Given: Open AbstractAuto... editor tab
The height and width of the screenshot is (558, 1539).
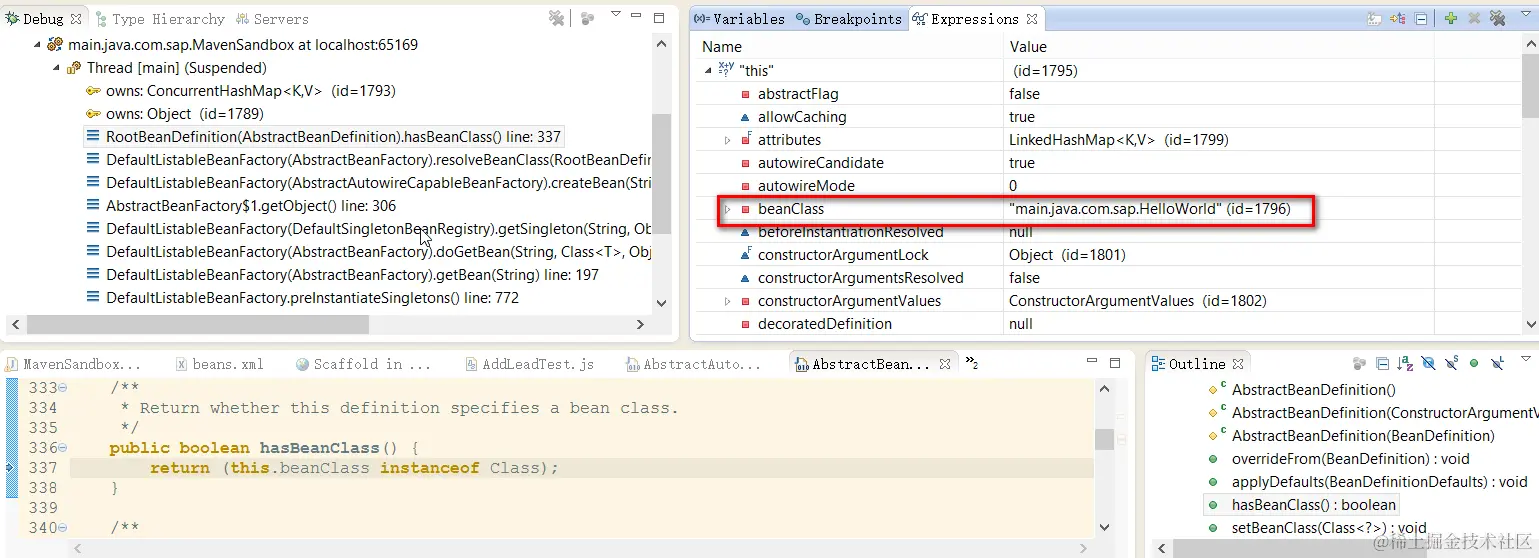Looking at the screenshot, I should 693,364.
